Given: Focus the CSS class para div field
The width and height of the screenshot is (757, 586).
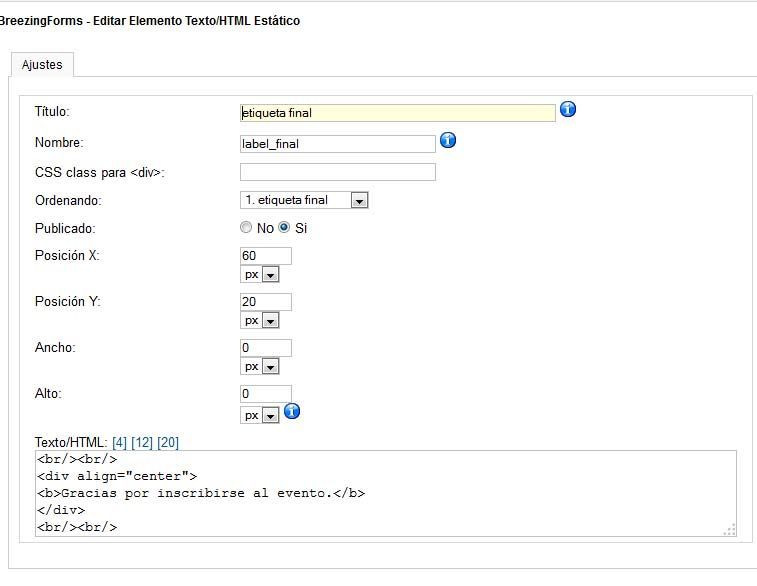Looking at the screenshot, I should tap(338, 172).
